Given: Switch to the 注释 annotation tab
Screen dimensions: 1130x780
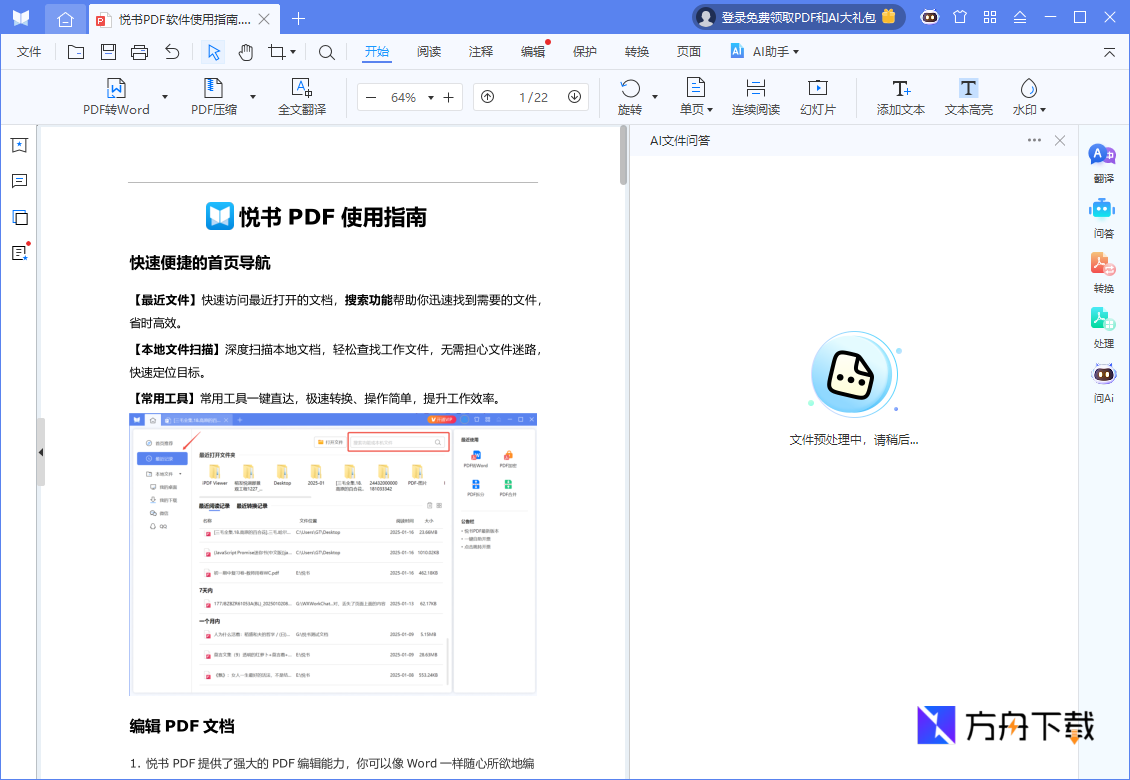Looking at the screenshot, I should (x=480, y=51).
